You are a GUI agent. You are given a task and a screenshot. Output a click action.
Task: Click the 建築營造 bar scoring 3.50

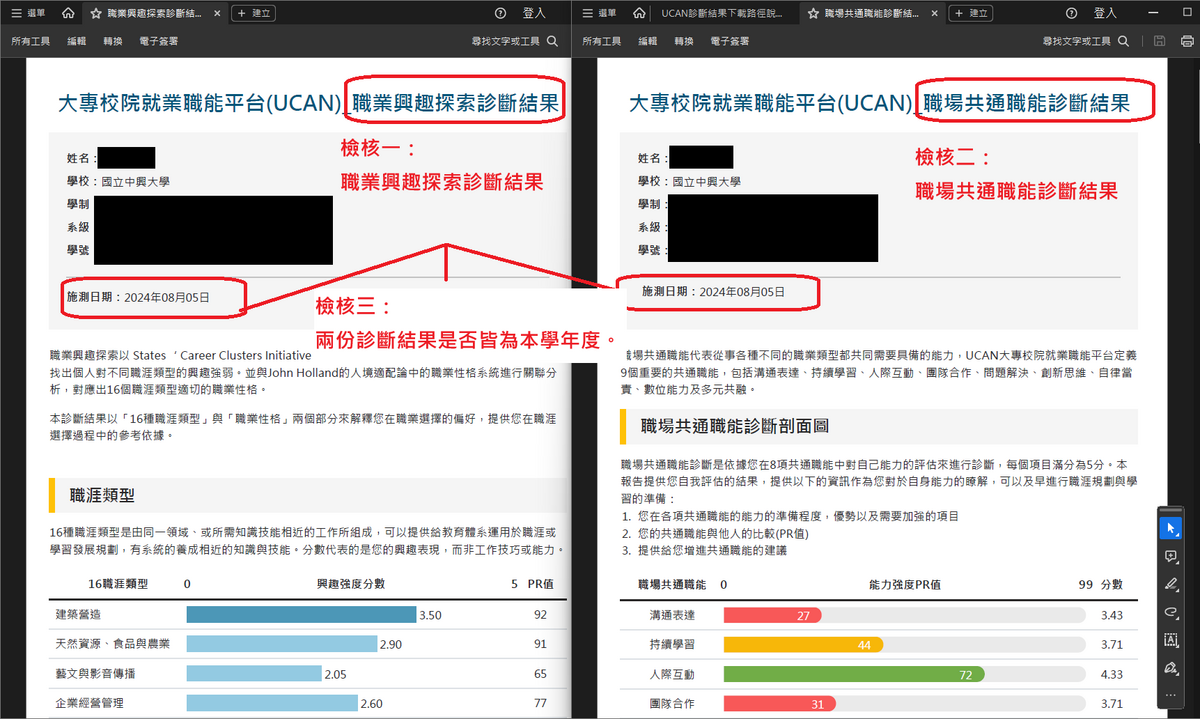(x=301, y=615)
